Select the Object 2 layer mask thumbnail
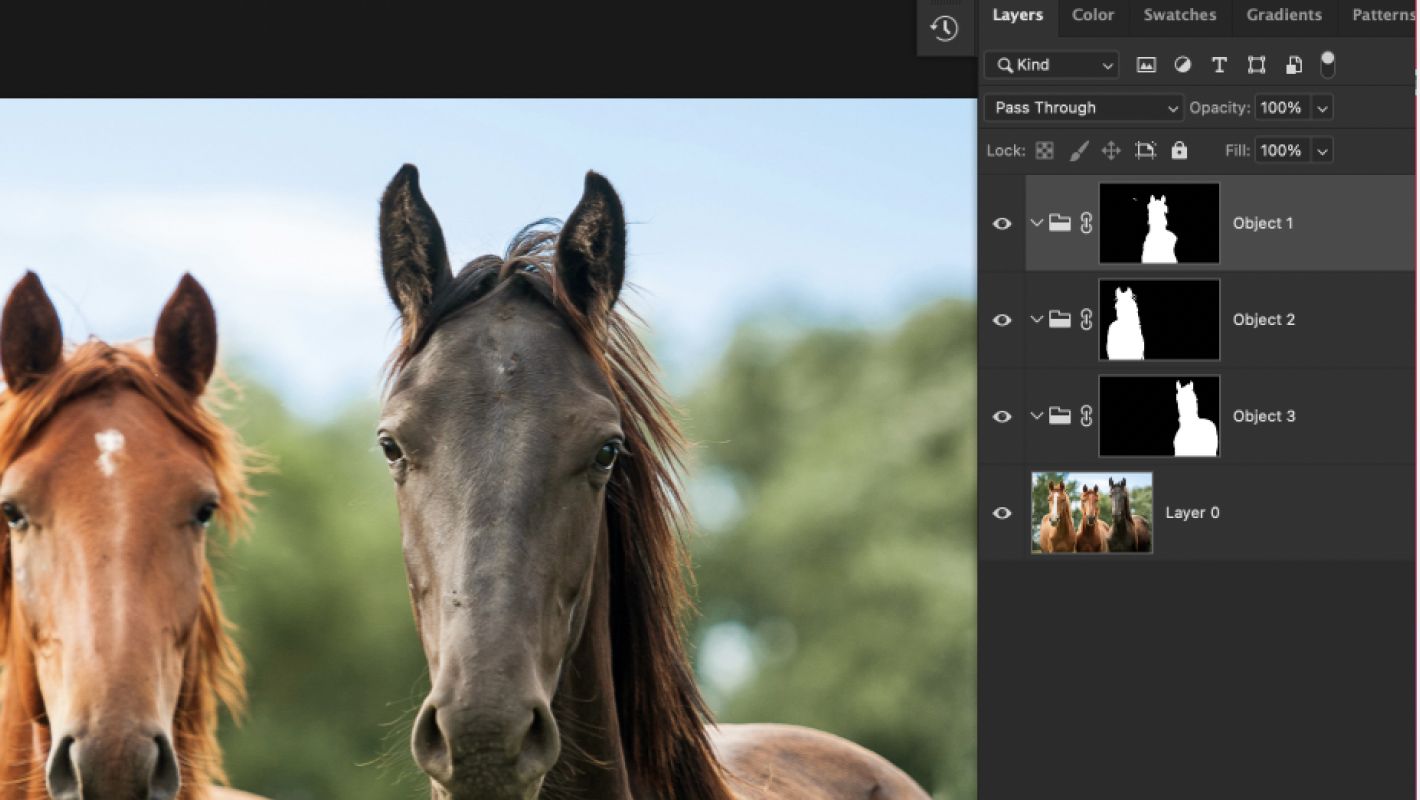Image resolution: width=1420 pixels, height=800 pixels. pos(1159,320)
